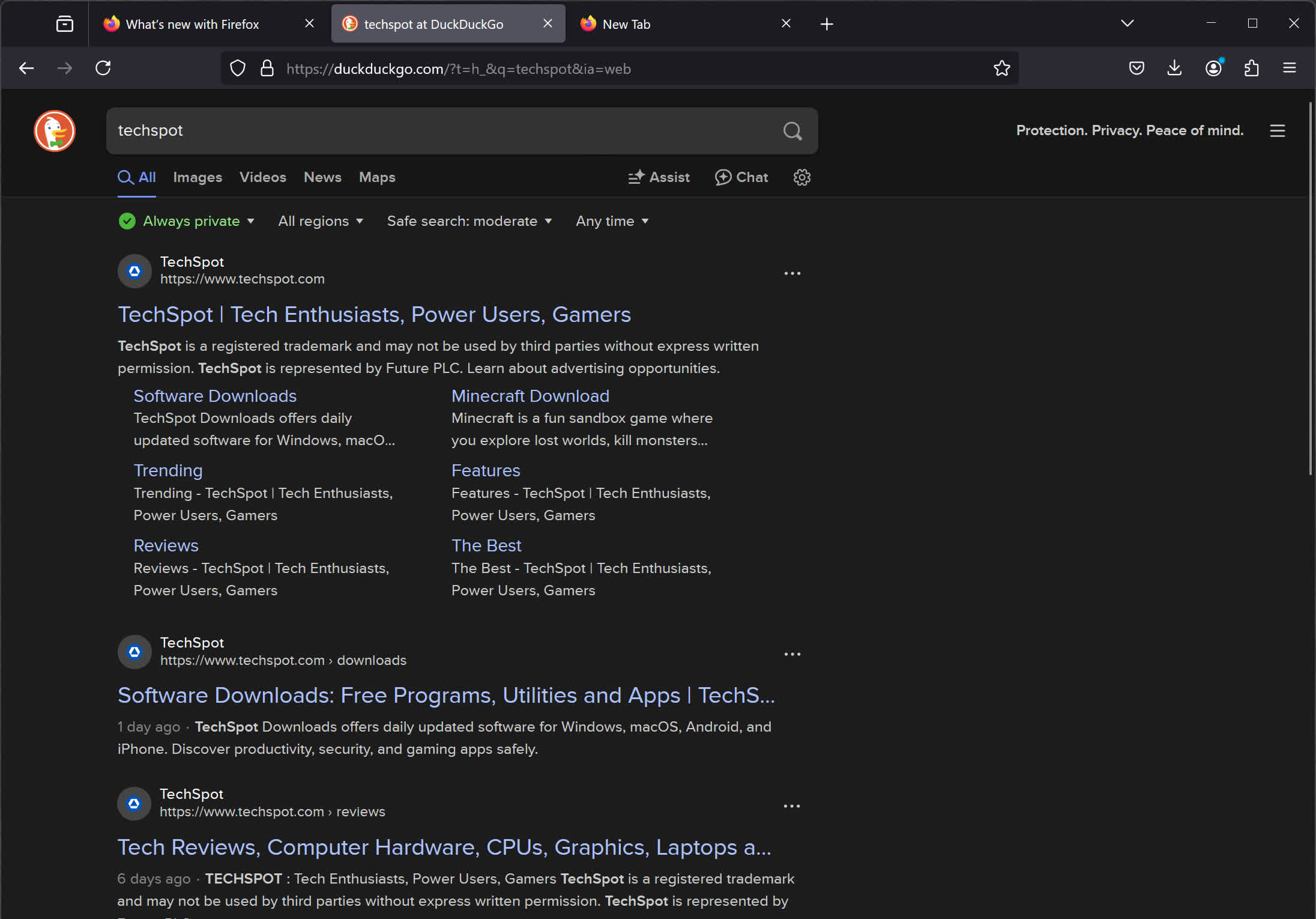
Task: Open the Any time filter dropdown
Action: pos(612,221)
